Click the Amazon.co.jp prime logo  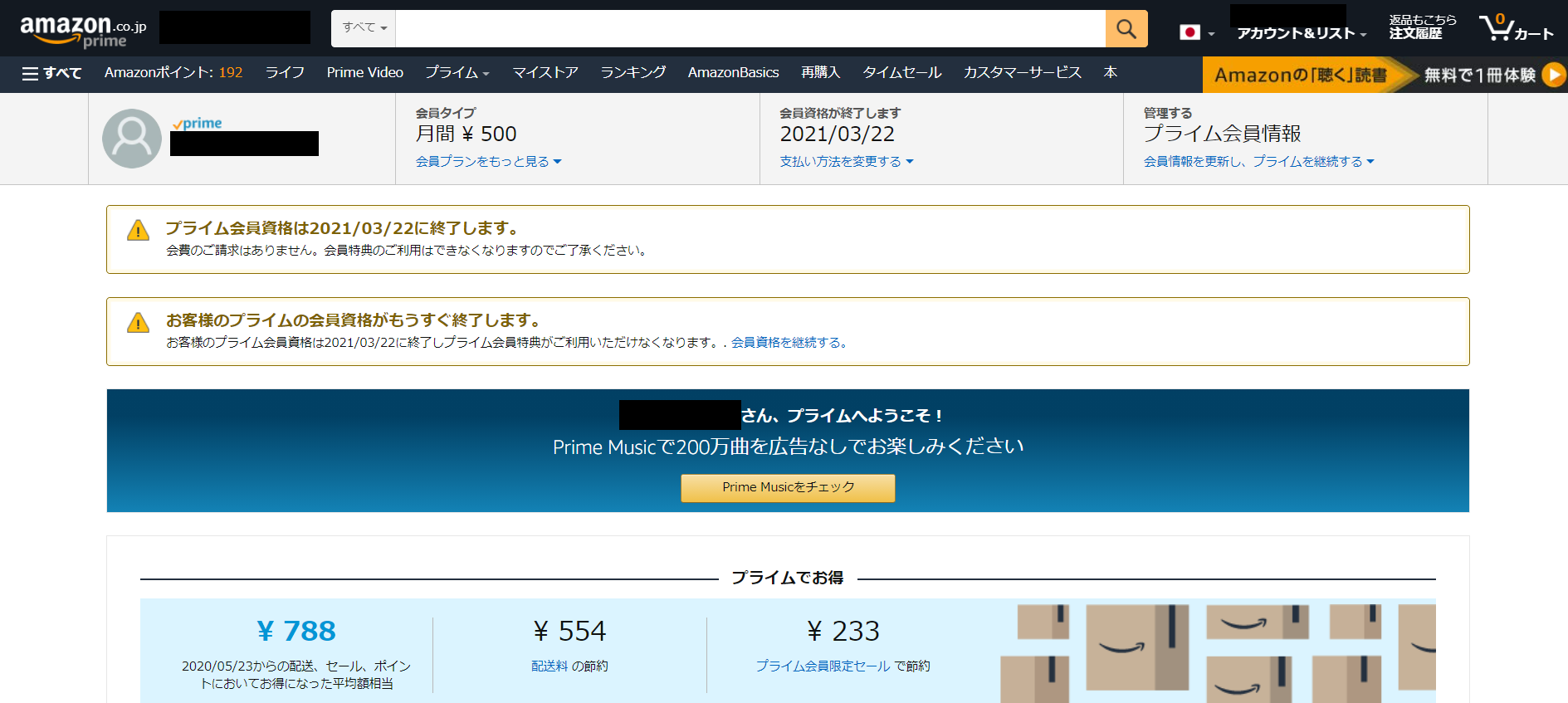point(83,31)
